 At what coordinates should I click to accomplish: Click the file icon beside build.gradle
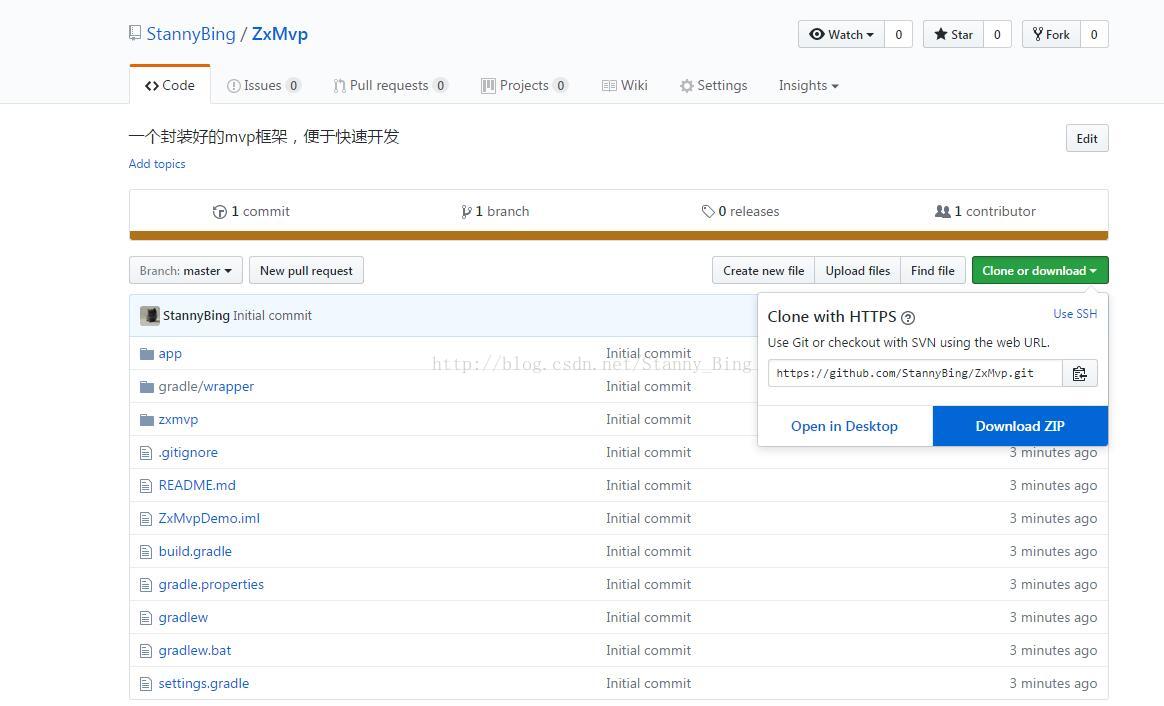tap(146, 552)
